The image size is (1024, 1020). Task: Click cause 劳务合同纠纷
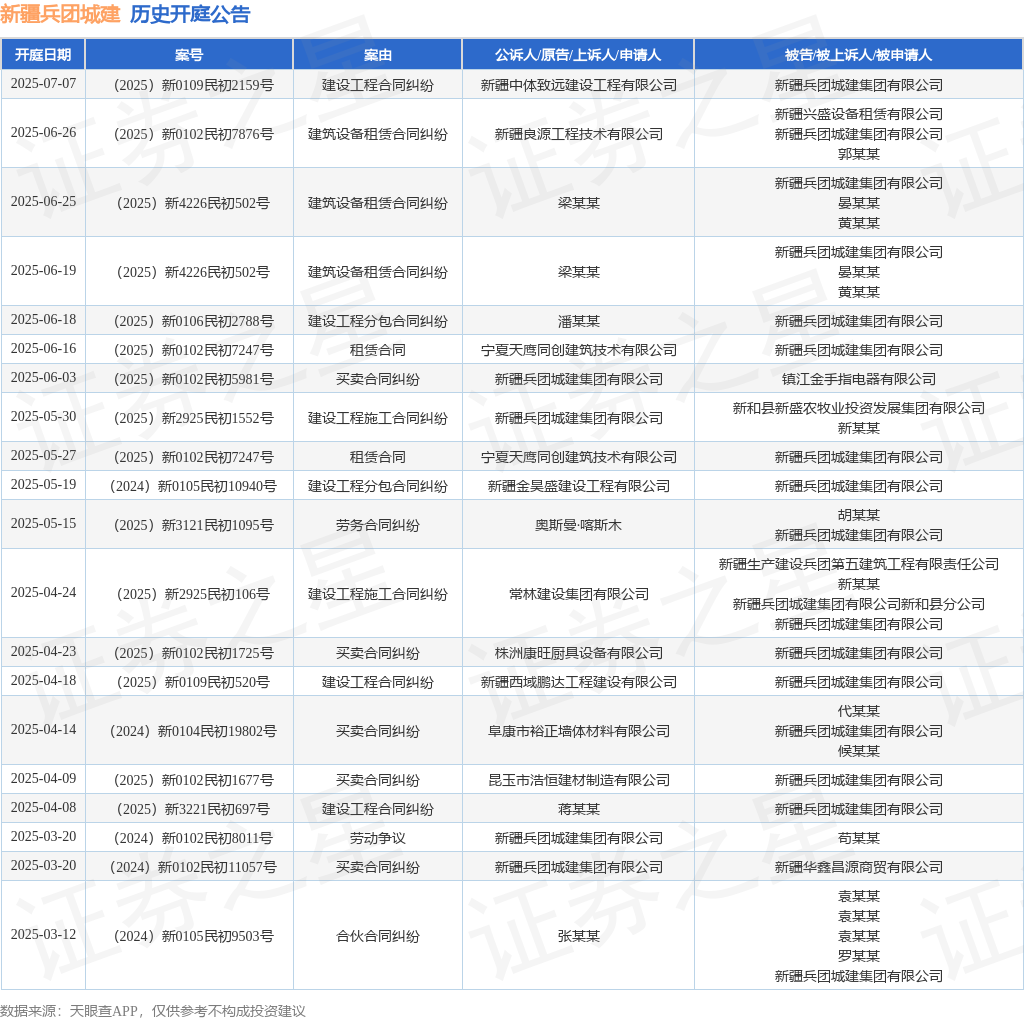(x=377, y=525)
